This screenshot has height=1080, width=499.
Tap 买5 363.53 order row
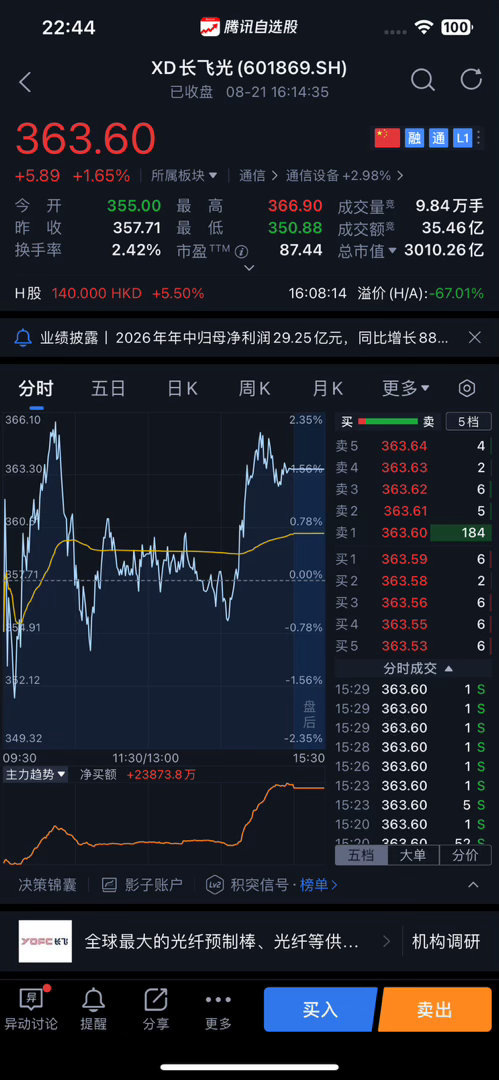414,646
